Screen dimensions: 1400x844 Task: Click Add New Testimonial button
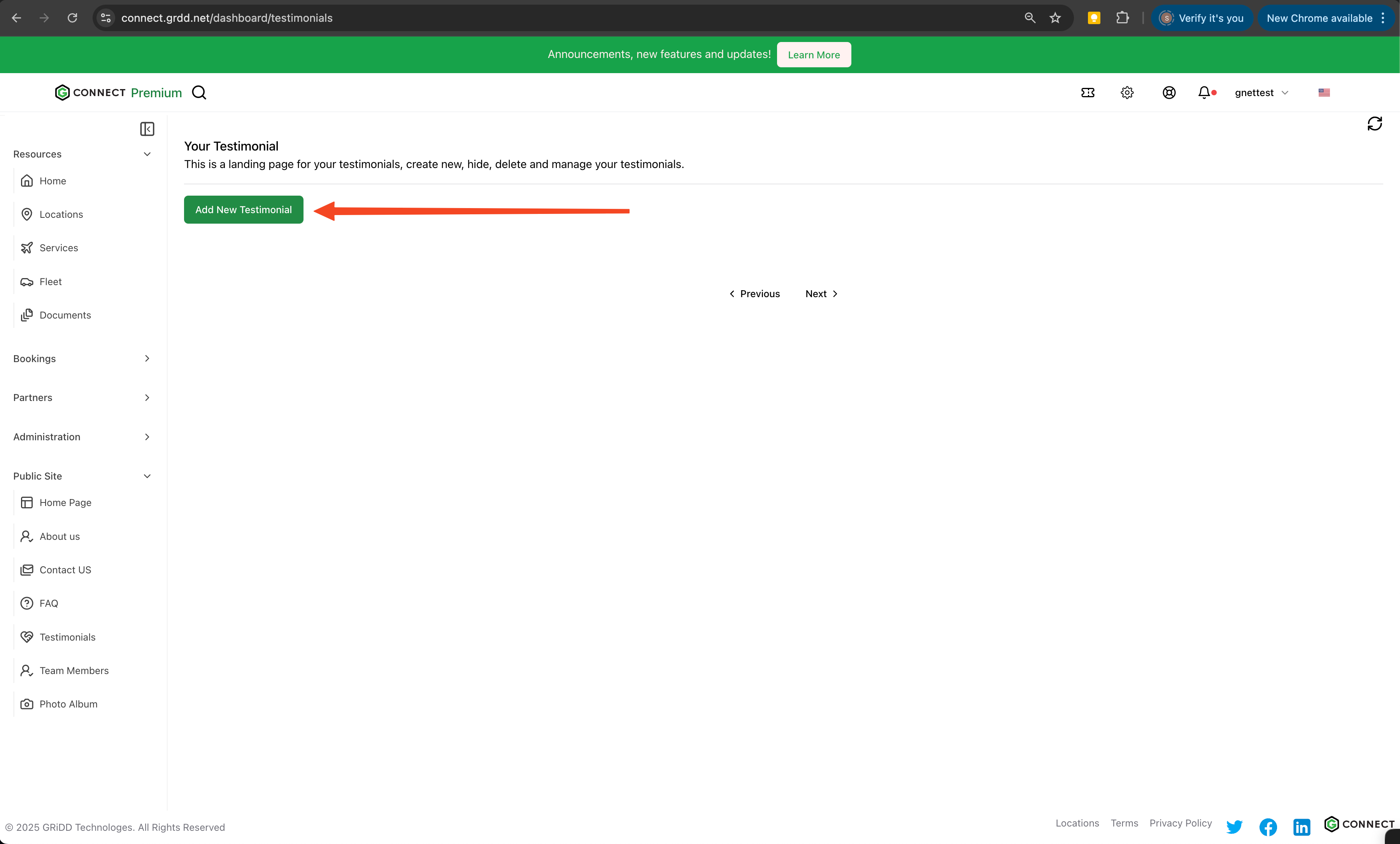[x=243, y=210]
